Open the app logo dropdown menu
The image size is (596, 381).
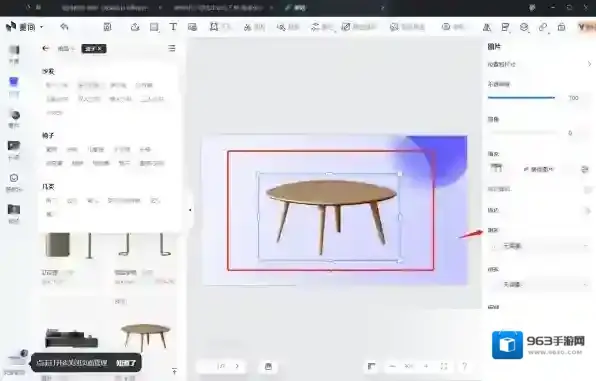point(25,27)
